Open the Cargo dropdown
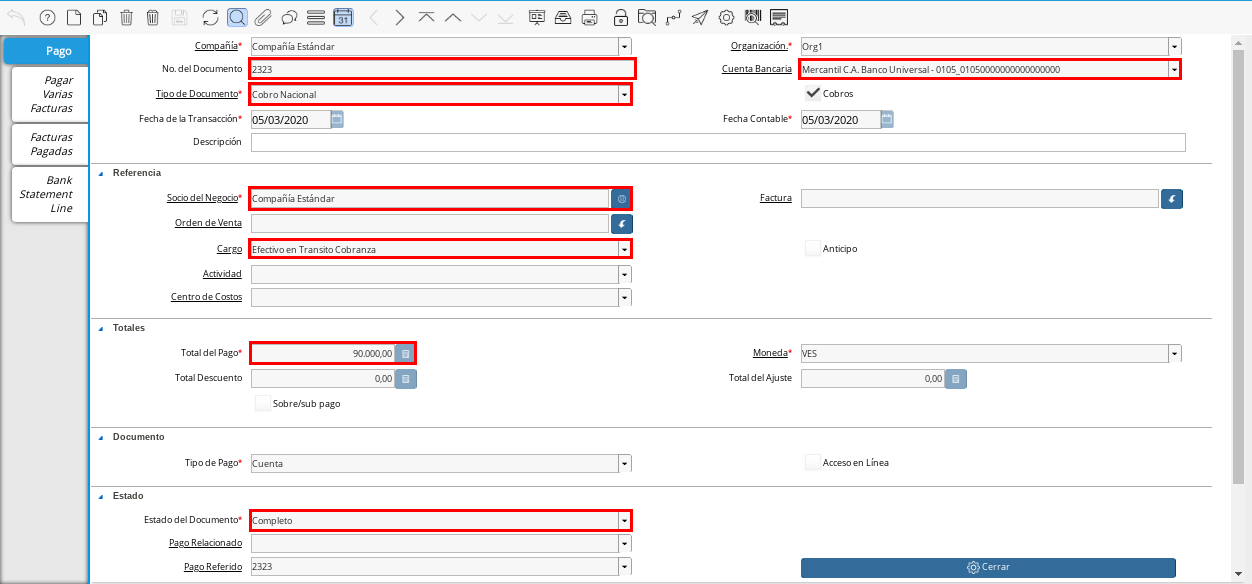 625,249
